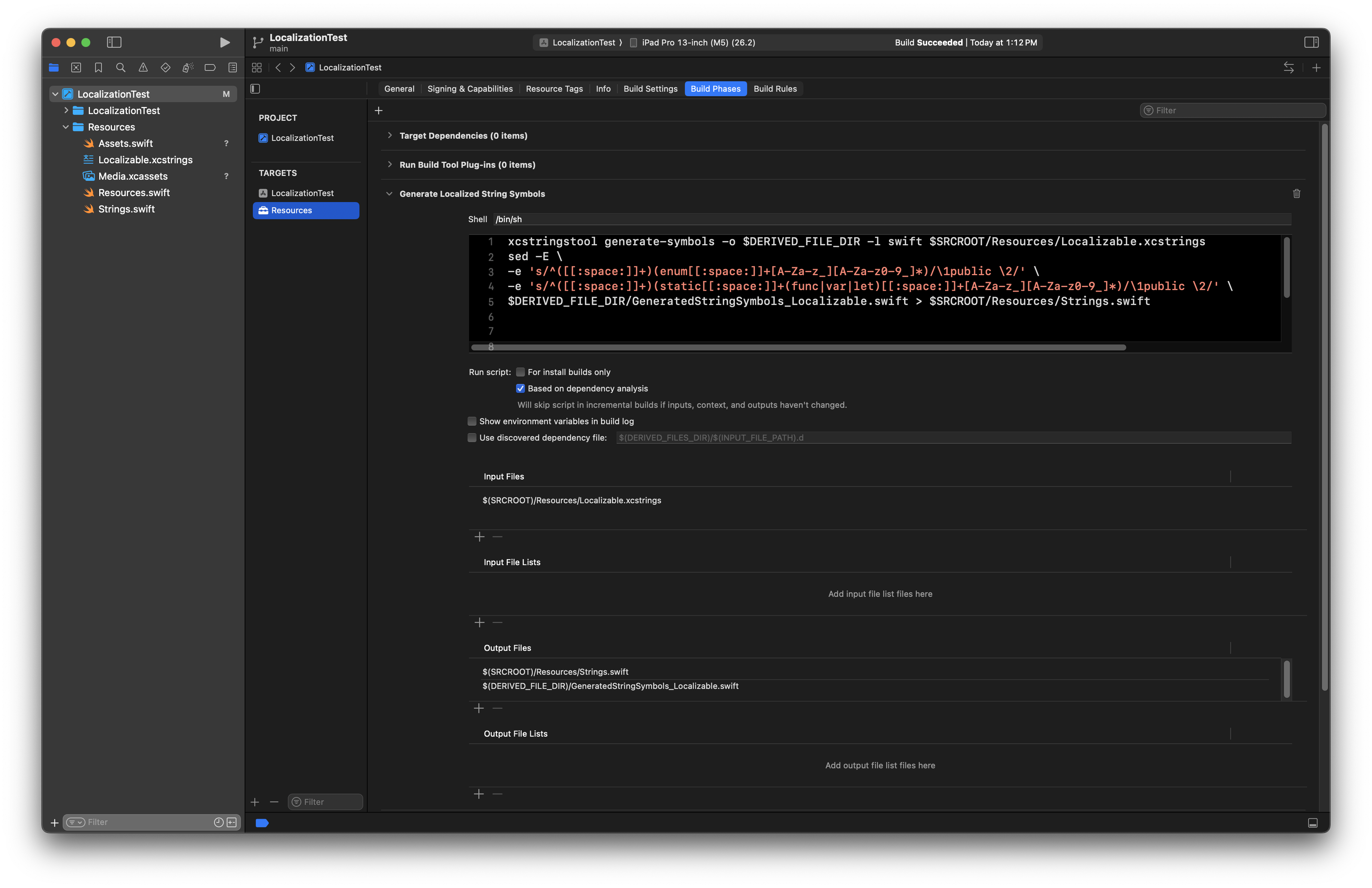Click the Output Files list scrollbar

click(x=1287, y=680)
